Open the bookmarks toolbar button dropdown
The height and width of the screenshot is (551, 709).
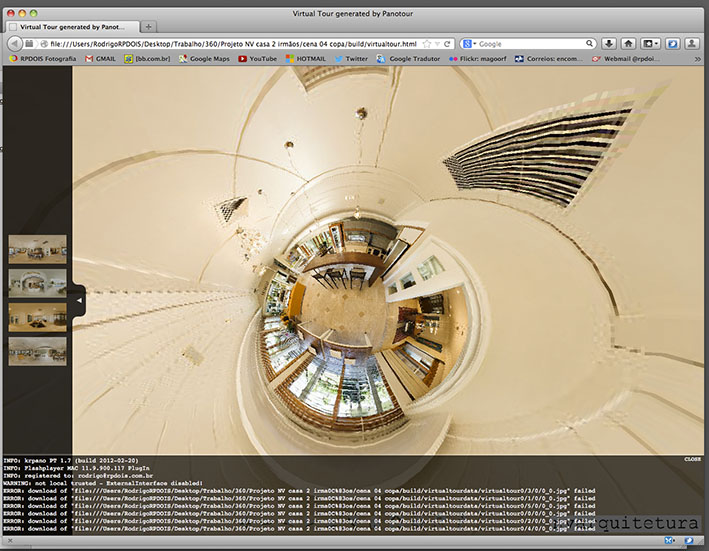pos(651,44)
